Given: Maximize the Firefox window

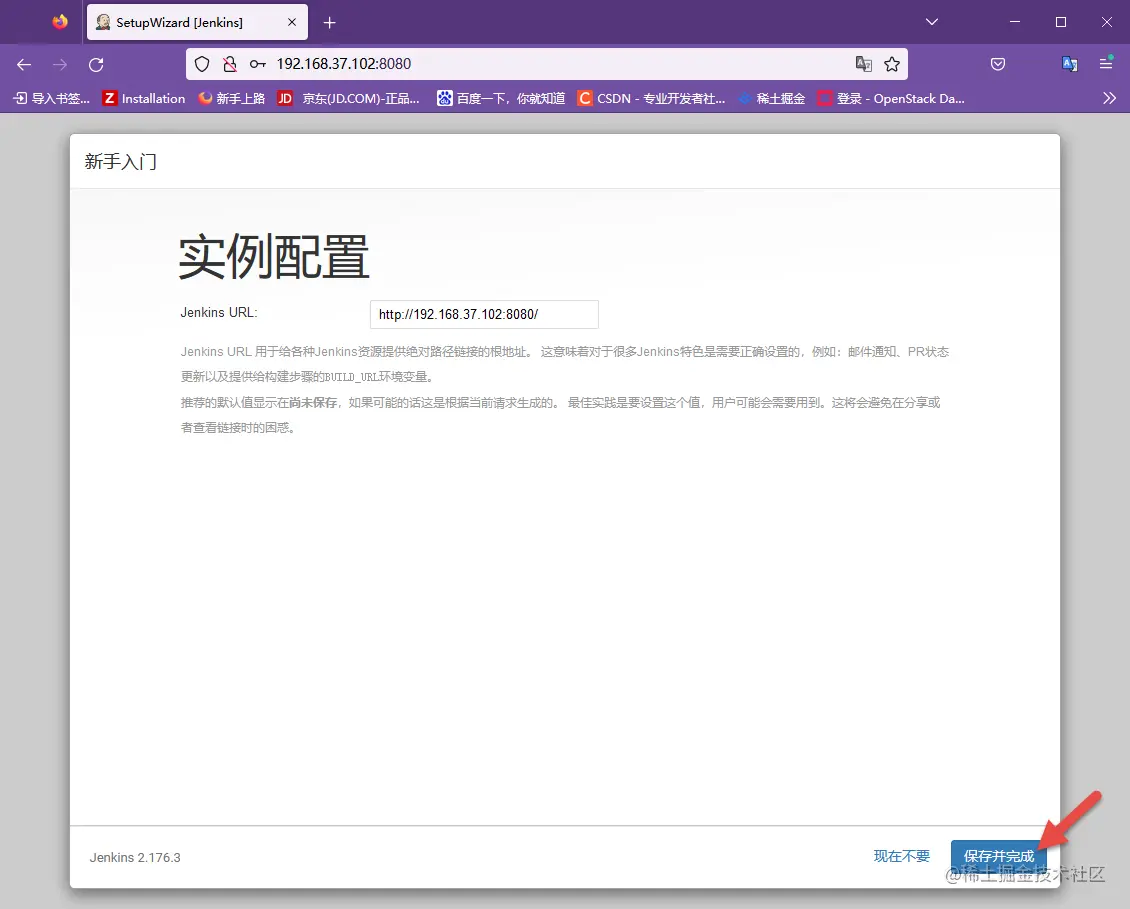Looking at the screenshot, I should pos(1061,22).
